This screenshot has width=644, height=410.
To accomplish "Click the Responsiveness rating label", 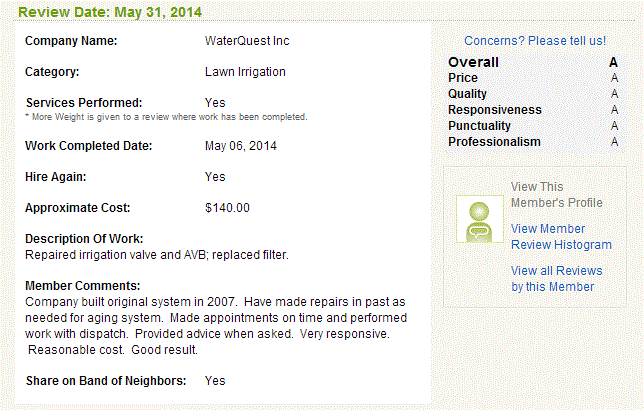I will coord(494,110).
